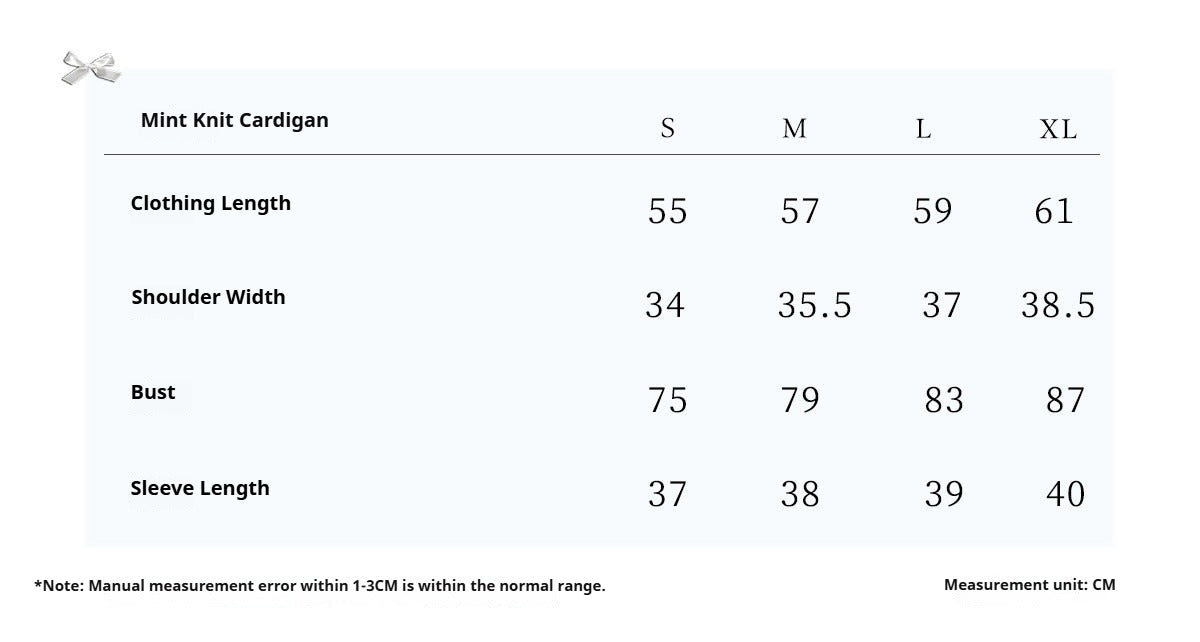This screenshot has height=642, width=1200.
Task: Select the Mint Knit Cardigan title
Action: coord(235,120)
